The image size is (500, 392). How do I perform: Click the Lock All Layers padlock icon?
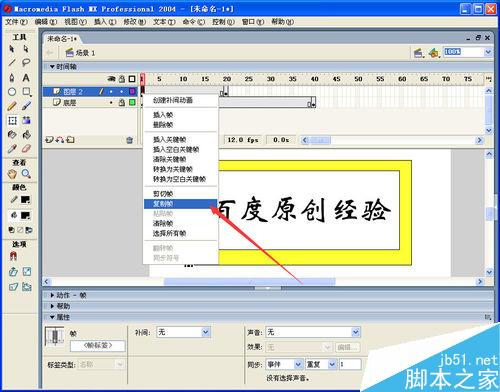(122, 79)
